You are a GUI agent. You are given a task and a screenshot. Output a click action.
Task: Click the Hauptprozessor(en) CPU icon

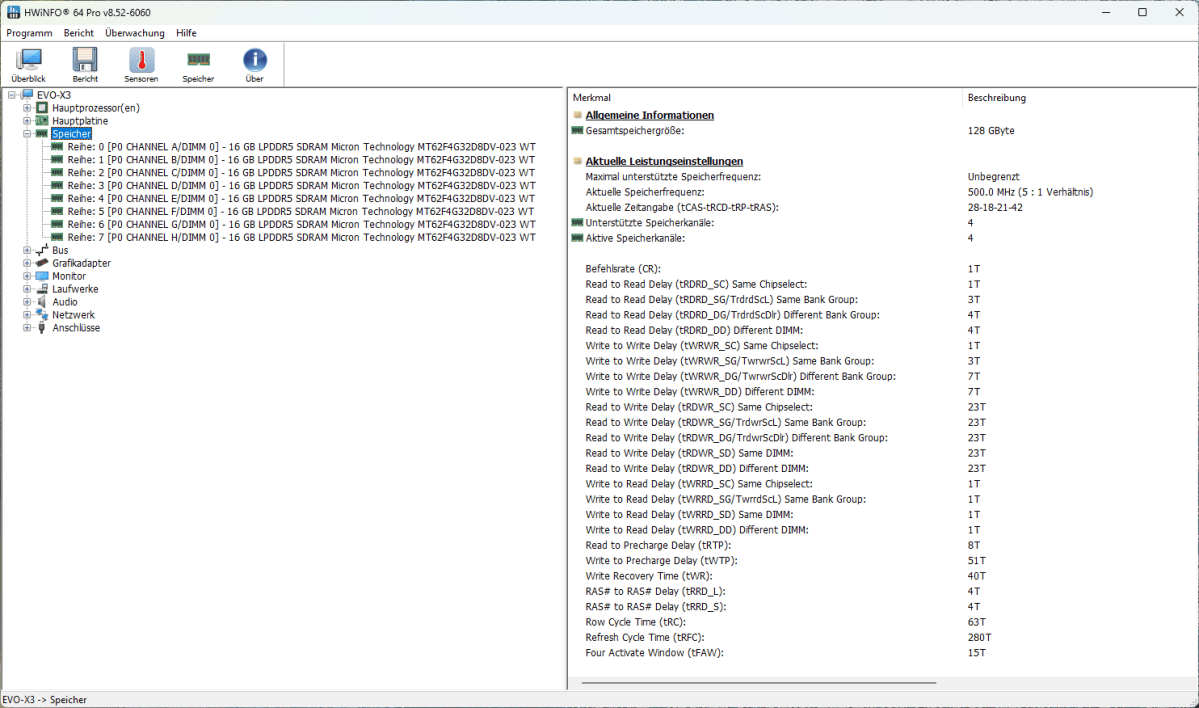42,108
